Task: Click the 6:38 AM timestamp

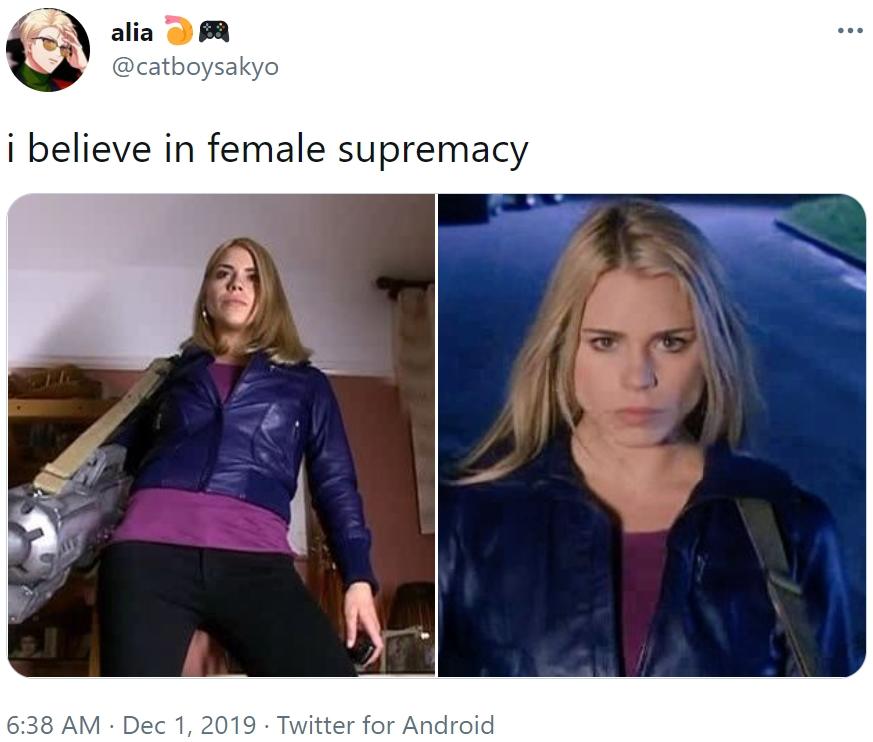Action: [x=53, y=725]
